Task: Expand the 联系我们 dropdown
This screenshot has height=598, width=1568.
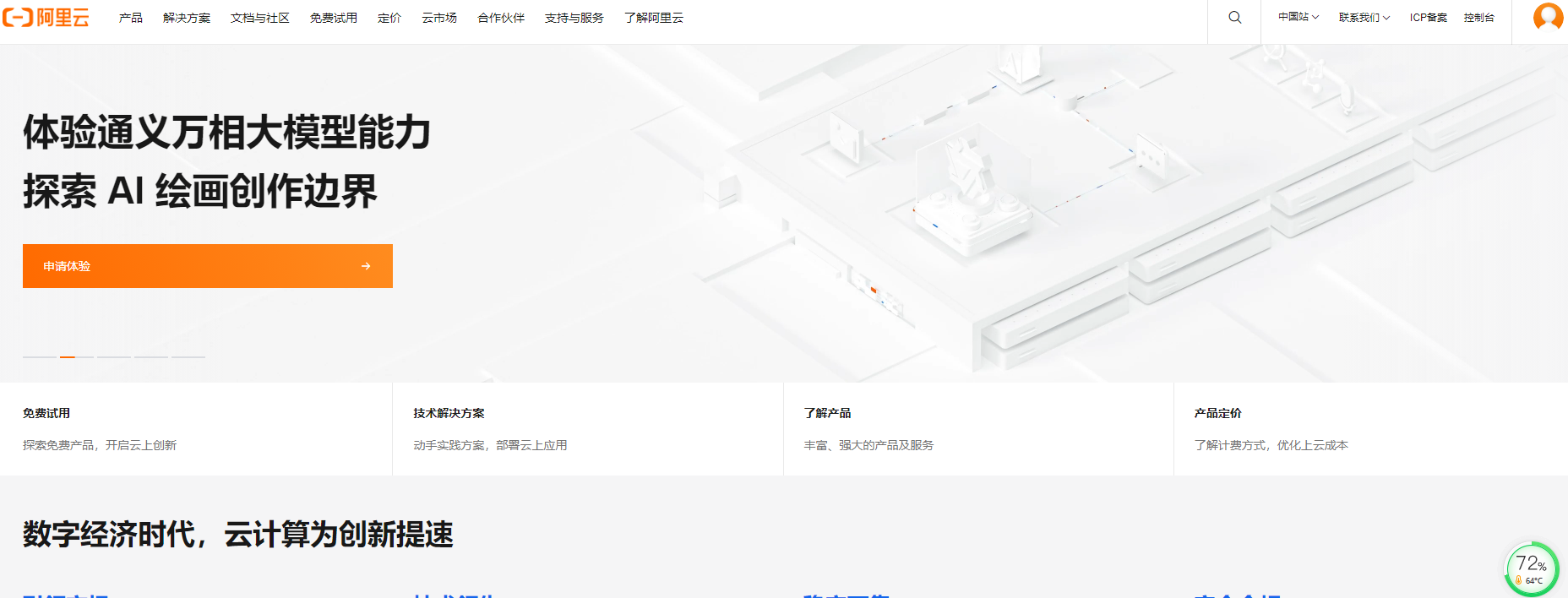Action: coord(1364,17)
